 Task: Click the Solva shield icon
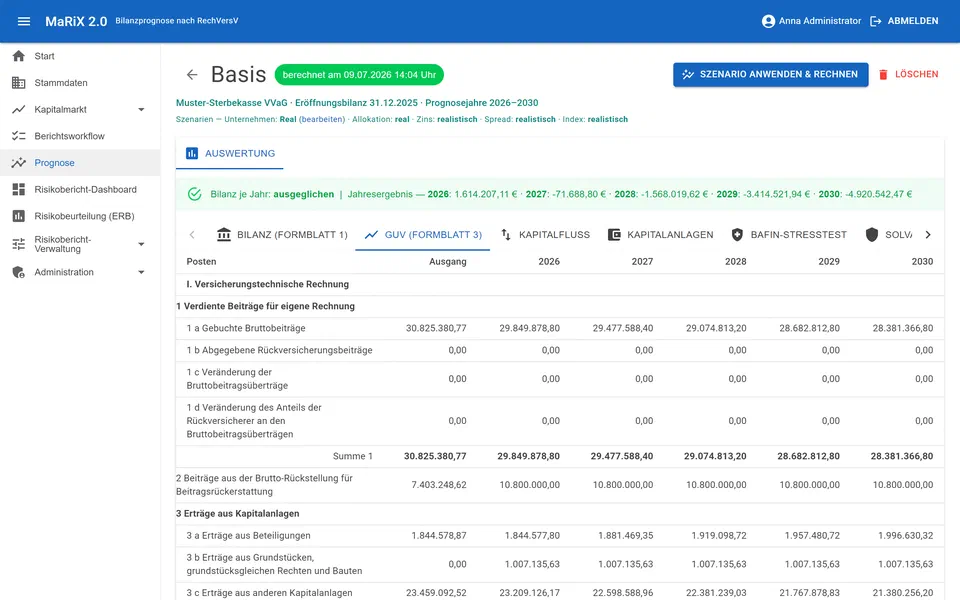click(872, 234)
